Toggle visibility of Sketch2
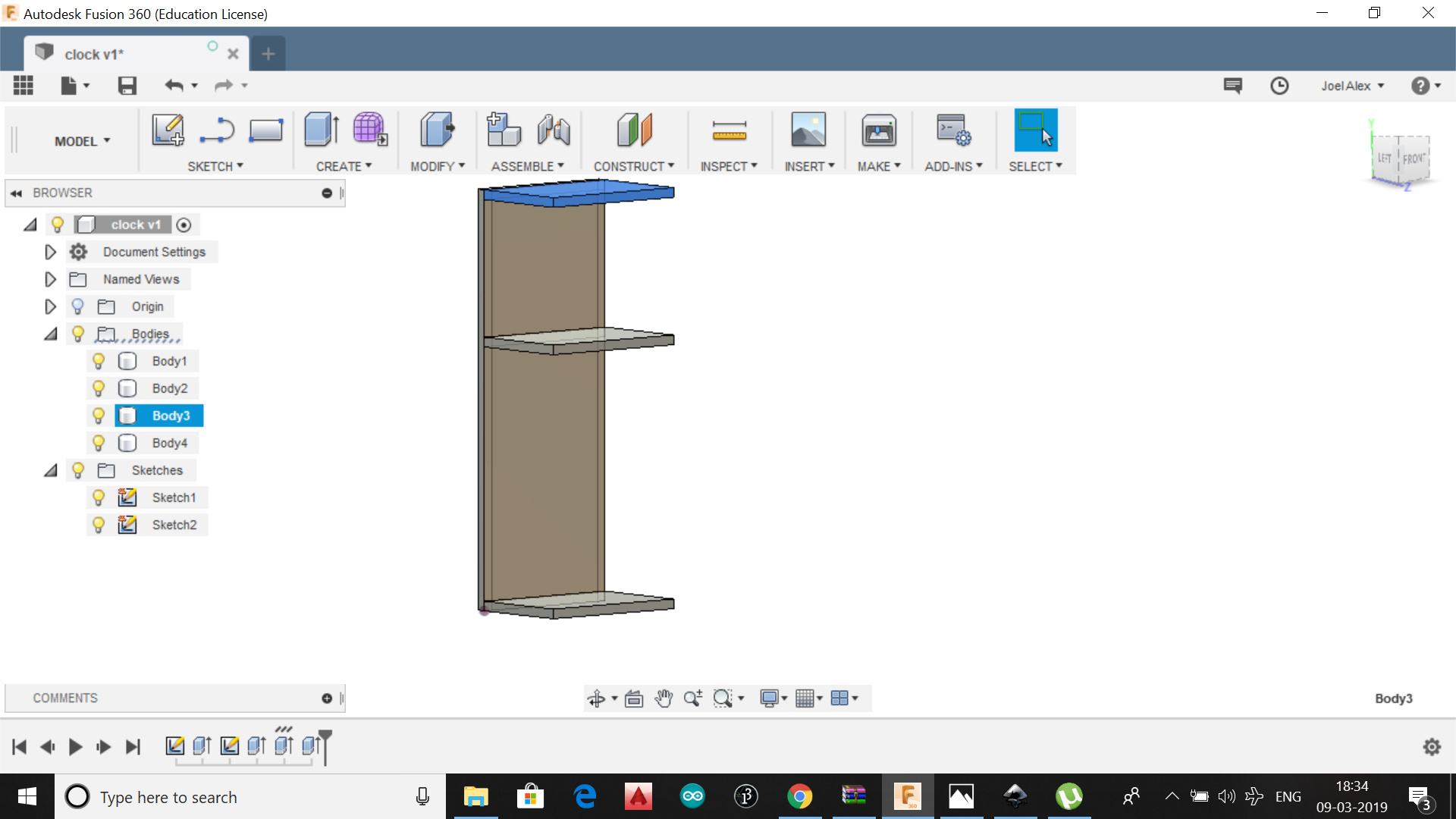This screenshot has height=819, width=1456. tap(99, 525)
